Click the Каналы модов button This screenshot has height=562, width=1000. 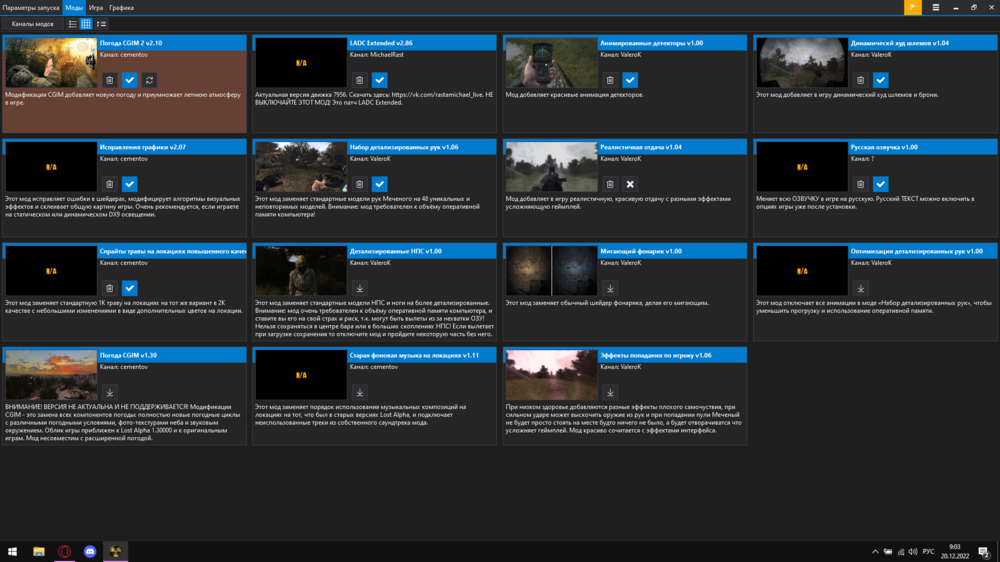[x=33, y=23]
